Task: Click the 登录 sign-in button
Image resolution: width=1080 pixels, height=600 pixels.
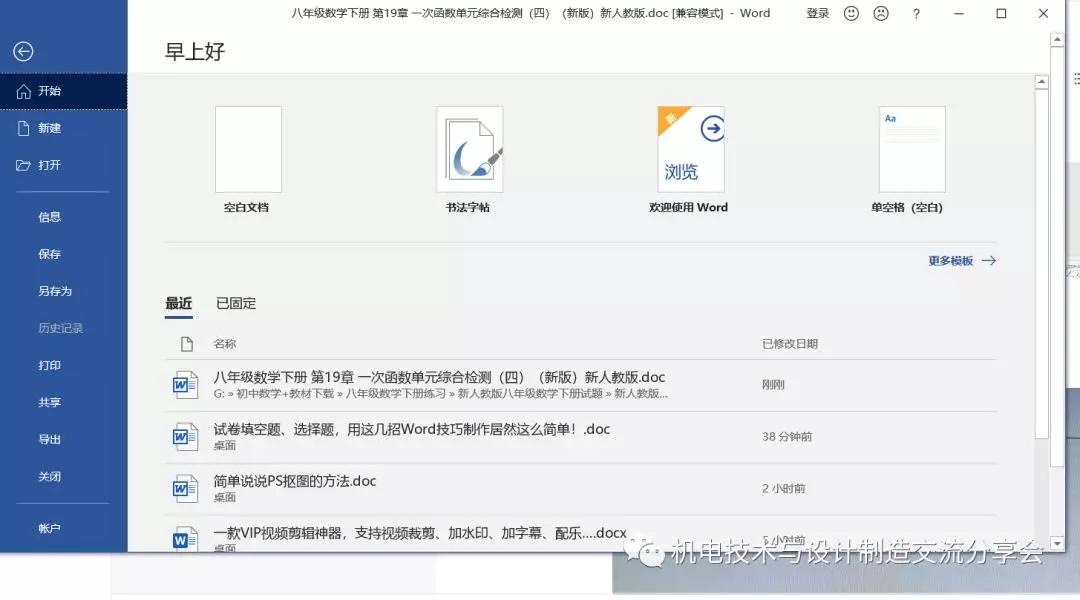Action: click(817, 13)
